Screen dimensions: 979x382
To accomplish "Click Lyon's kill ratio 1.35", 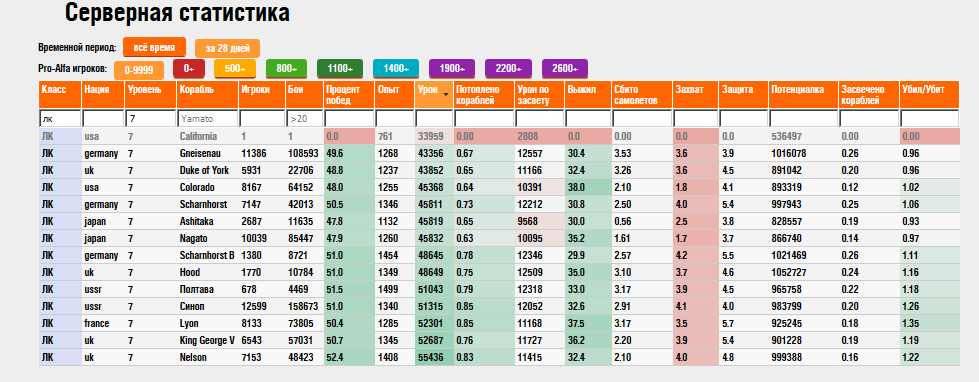I will click(910, 323).
